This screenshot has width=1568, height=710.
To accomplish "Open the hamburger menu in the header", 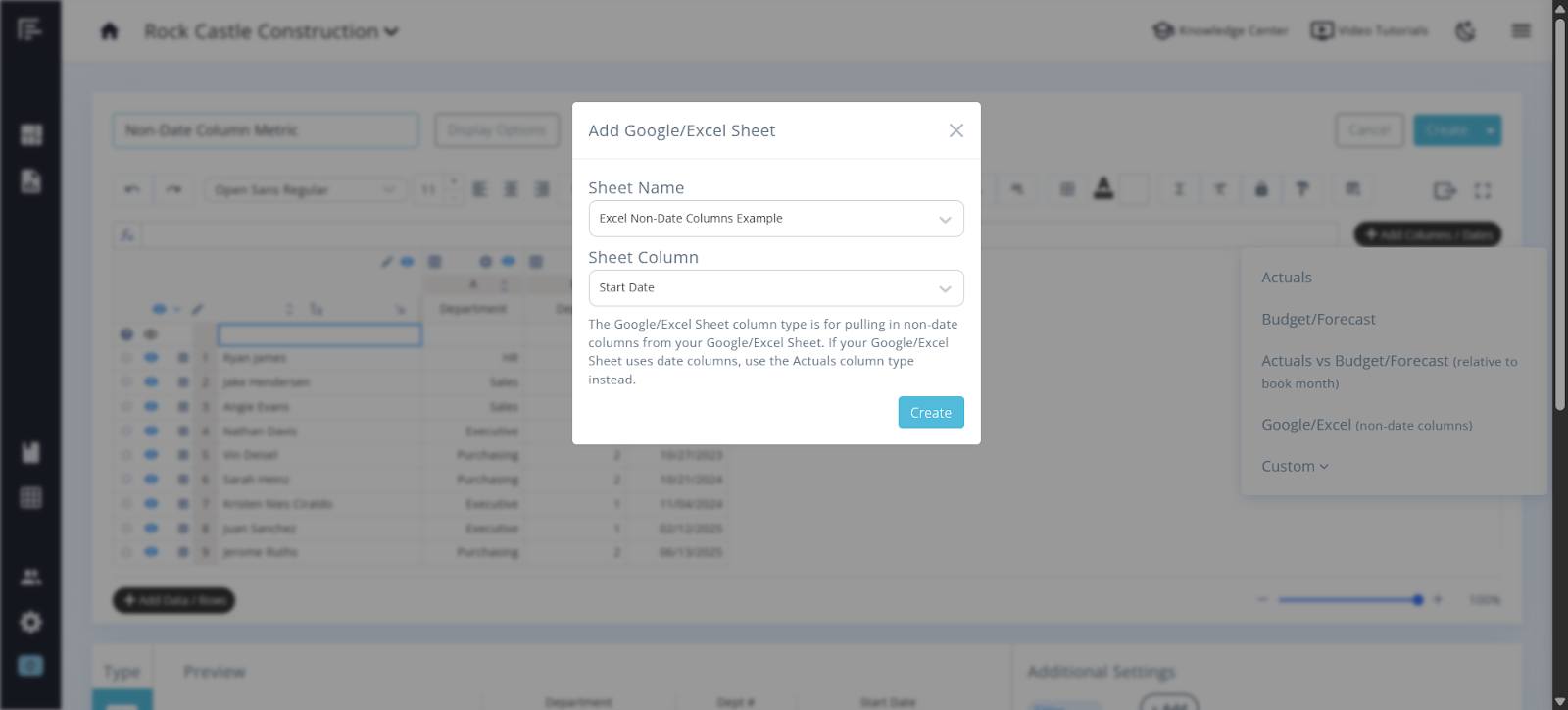I will [x=1521, y=31].
